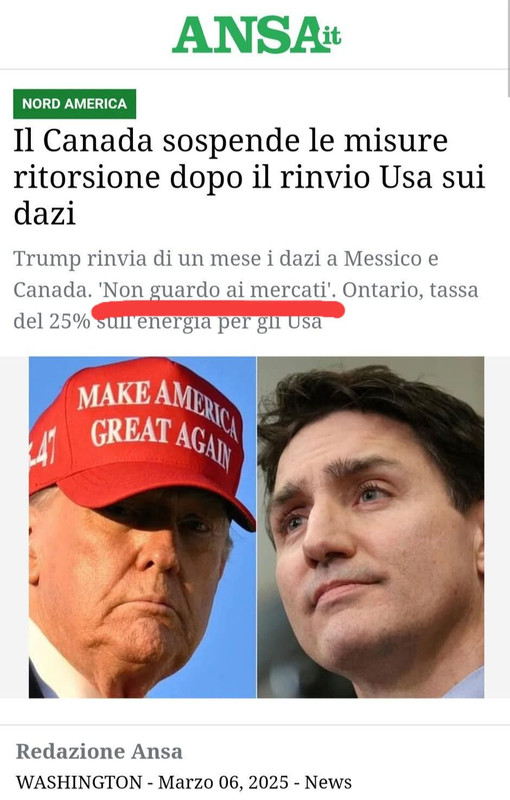Open the NORD AMERICA section tag

[x=74, y=104]
